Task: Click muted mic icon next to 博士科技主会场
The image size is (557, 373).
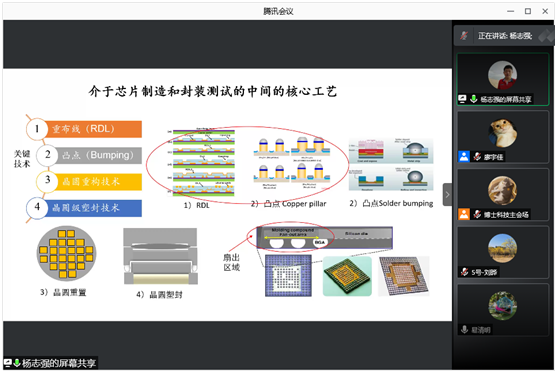Action: coord(477,214)
